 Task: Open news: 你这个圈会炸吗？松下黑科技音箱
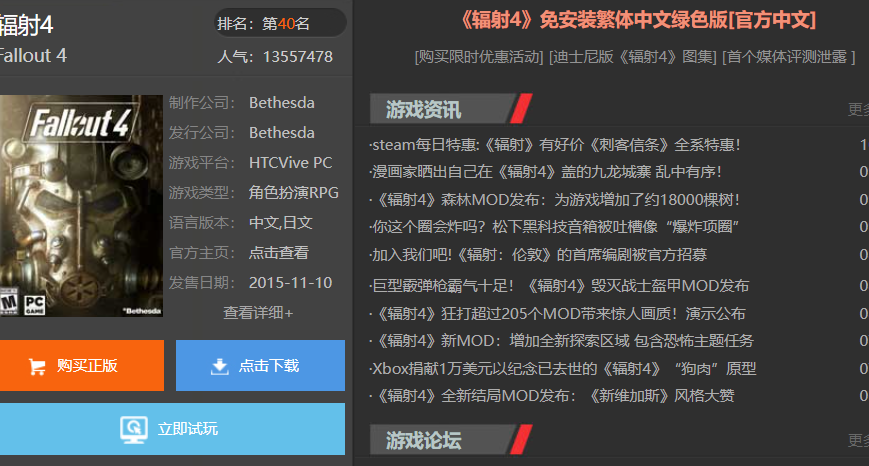(554, 227)
